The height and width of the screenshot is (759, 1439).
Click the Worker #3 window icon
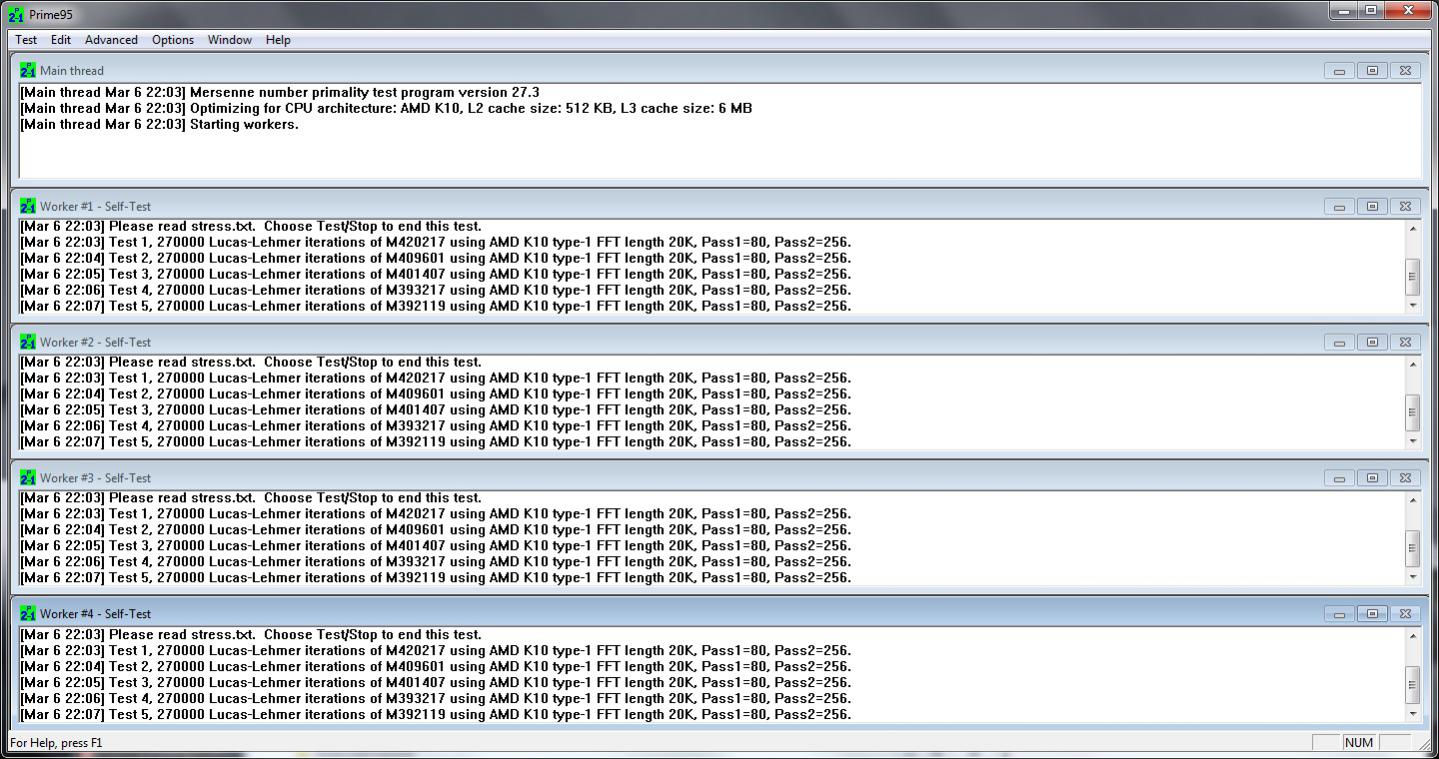28,477
